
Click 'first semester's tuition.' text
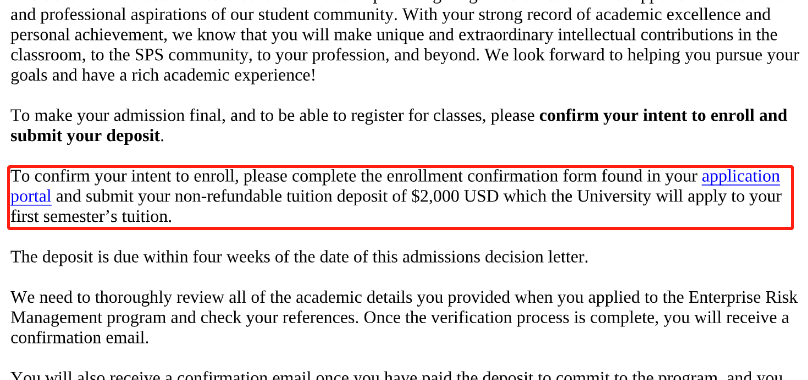pos(91,217)
